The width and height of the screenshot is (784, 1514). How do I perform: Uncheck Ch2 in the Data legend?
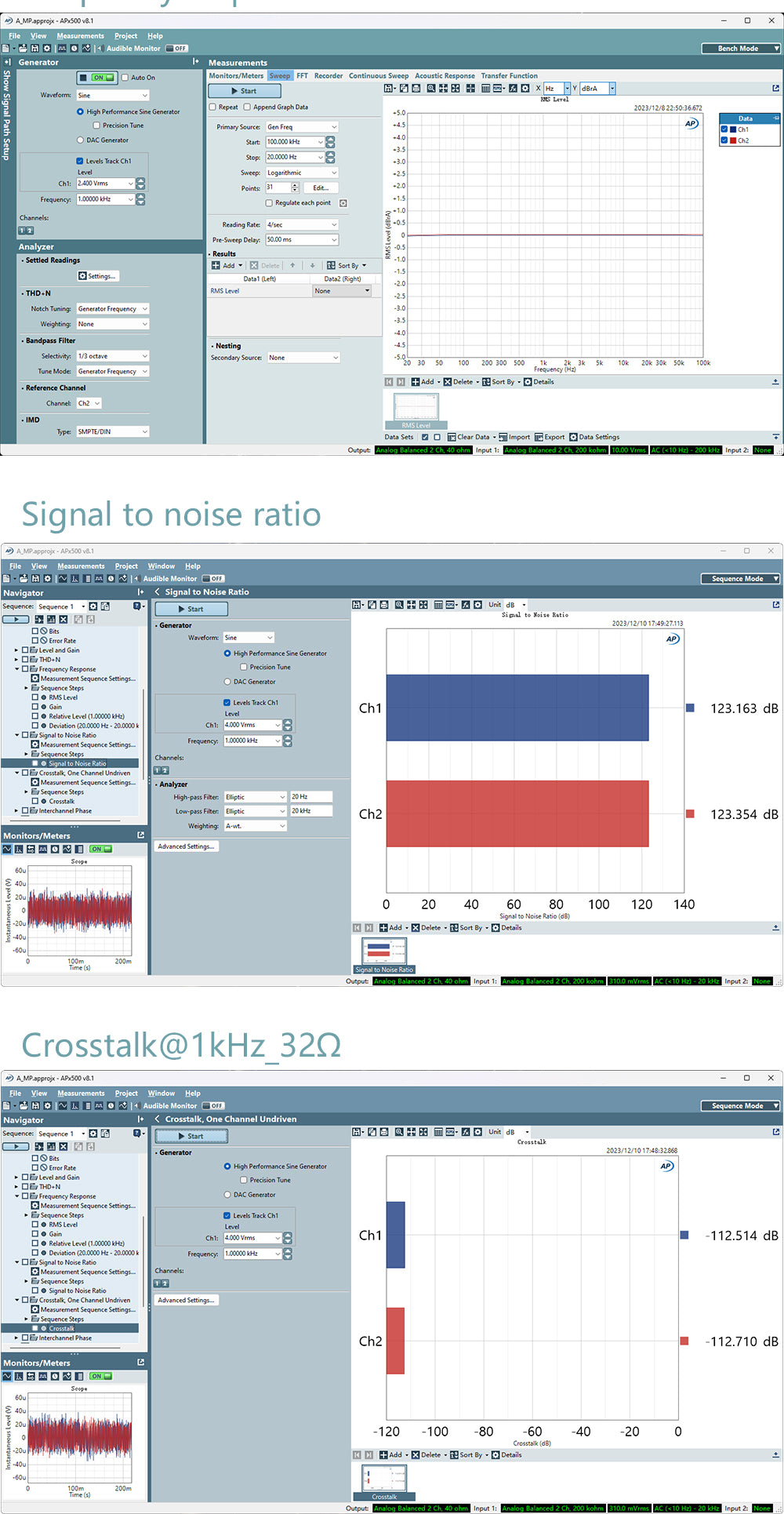[x=724, y=140]
